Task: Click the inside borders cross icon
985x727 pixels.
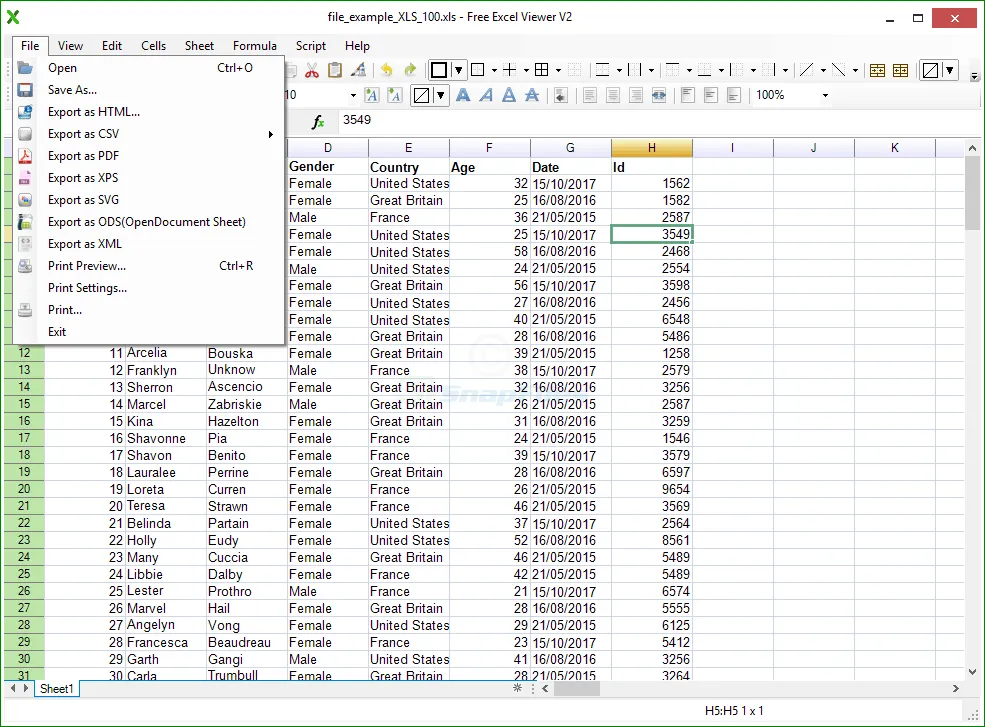Action: coord(510,70)
